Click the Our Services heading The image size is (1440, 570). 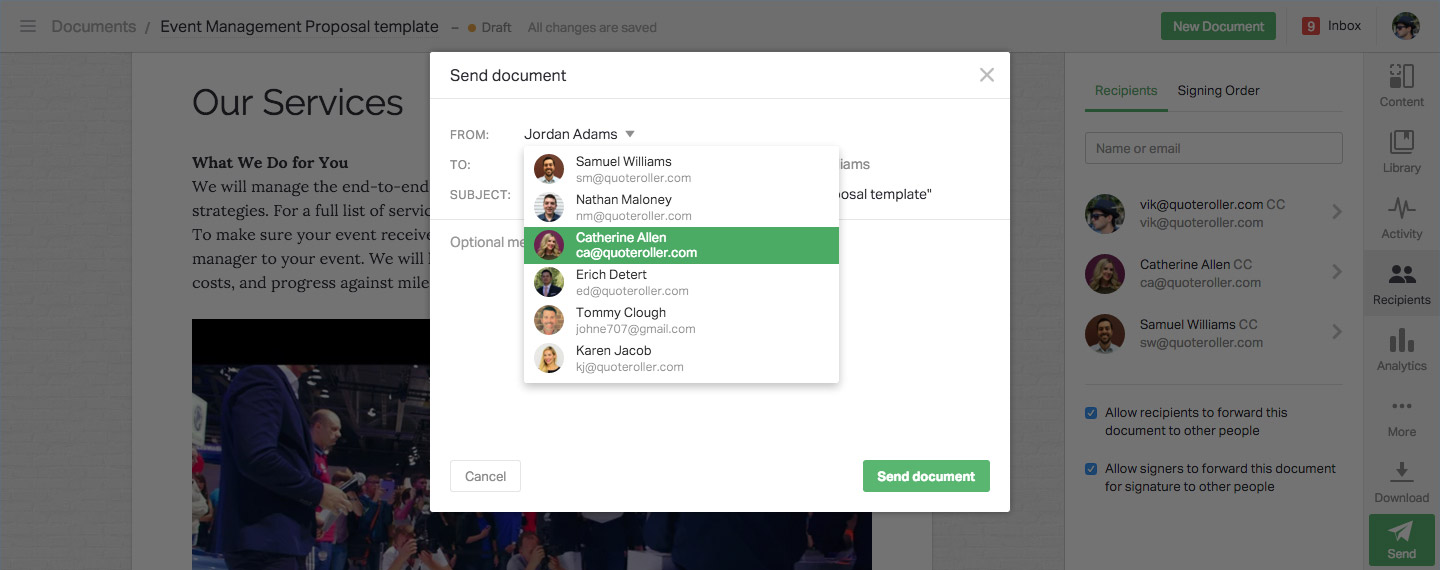point(298,102)
